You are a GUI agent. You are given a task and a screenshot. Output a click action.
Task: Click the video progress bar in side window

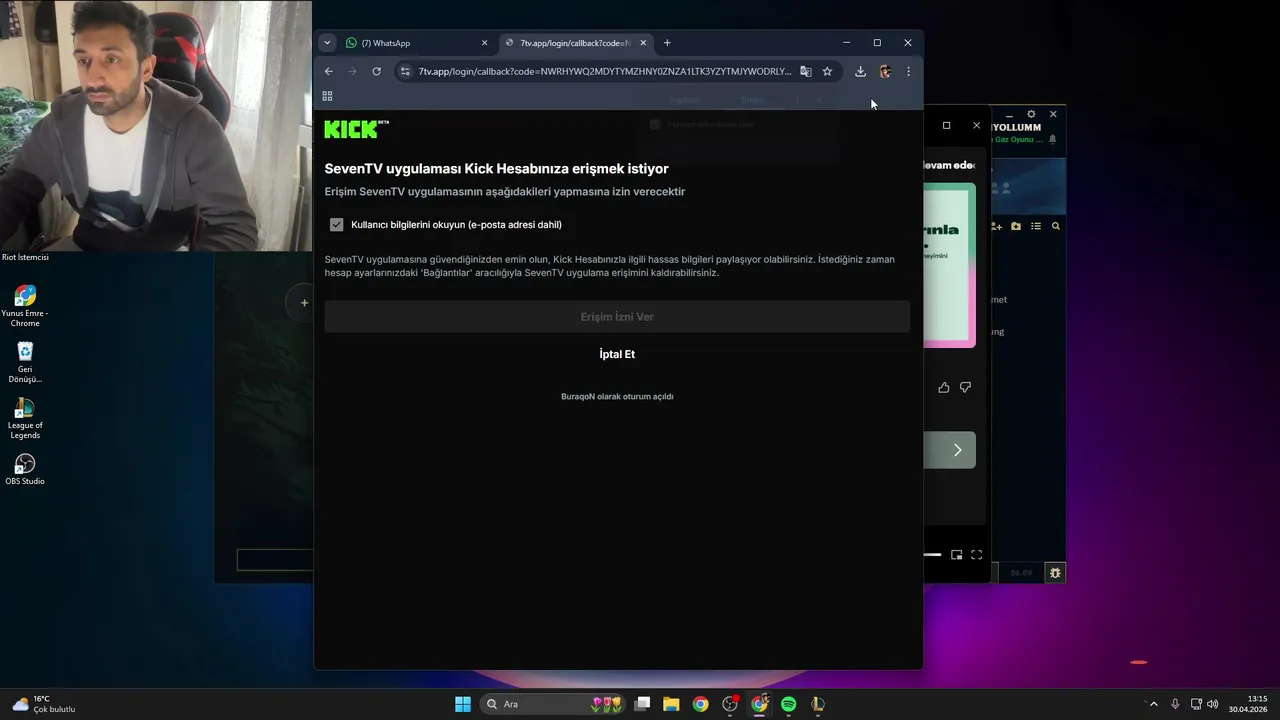pos(932,554)
